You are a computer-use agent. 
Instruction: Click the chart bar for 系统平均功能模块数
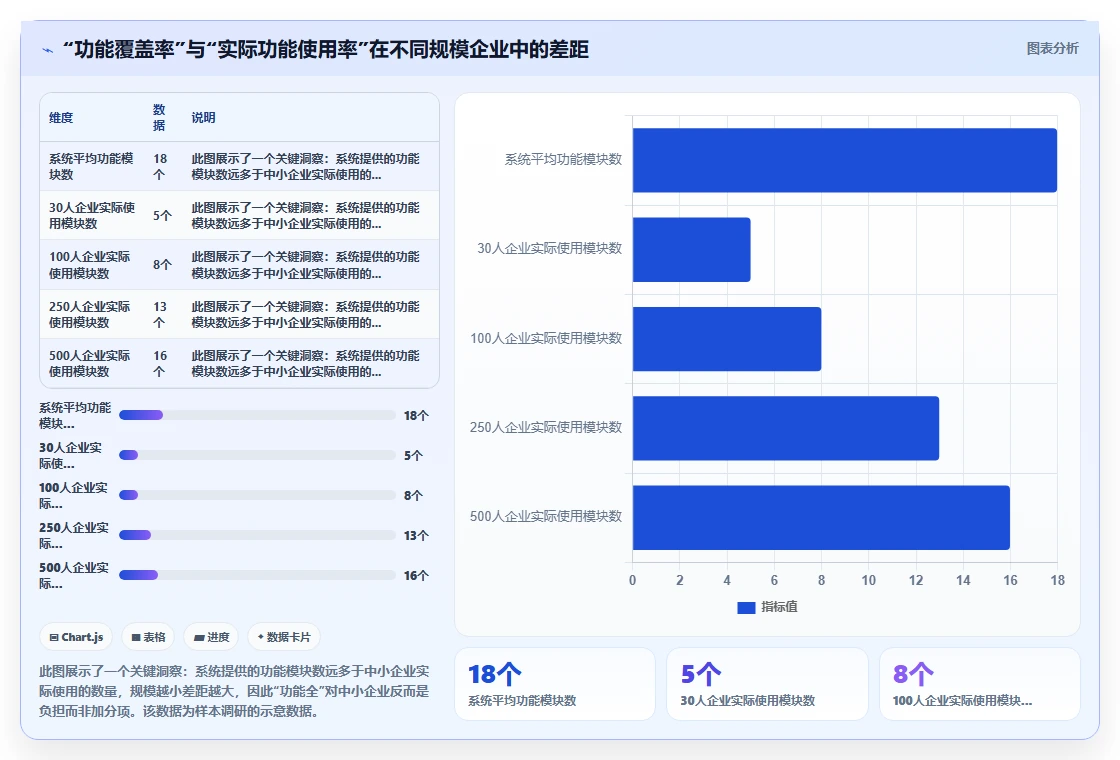844,160
